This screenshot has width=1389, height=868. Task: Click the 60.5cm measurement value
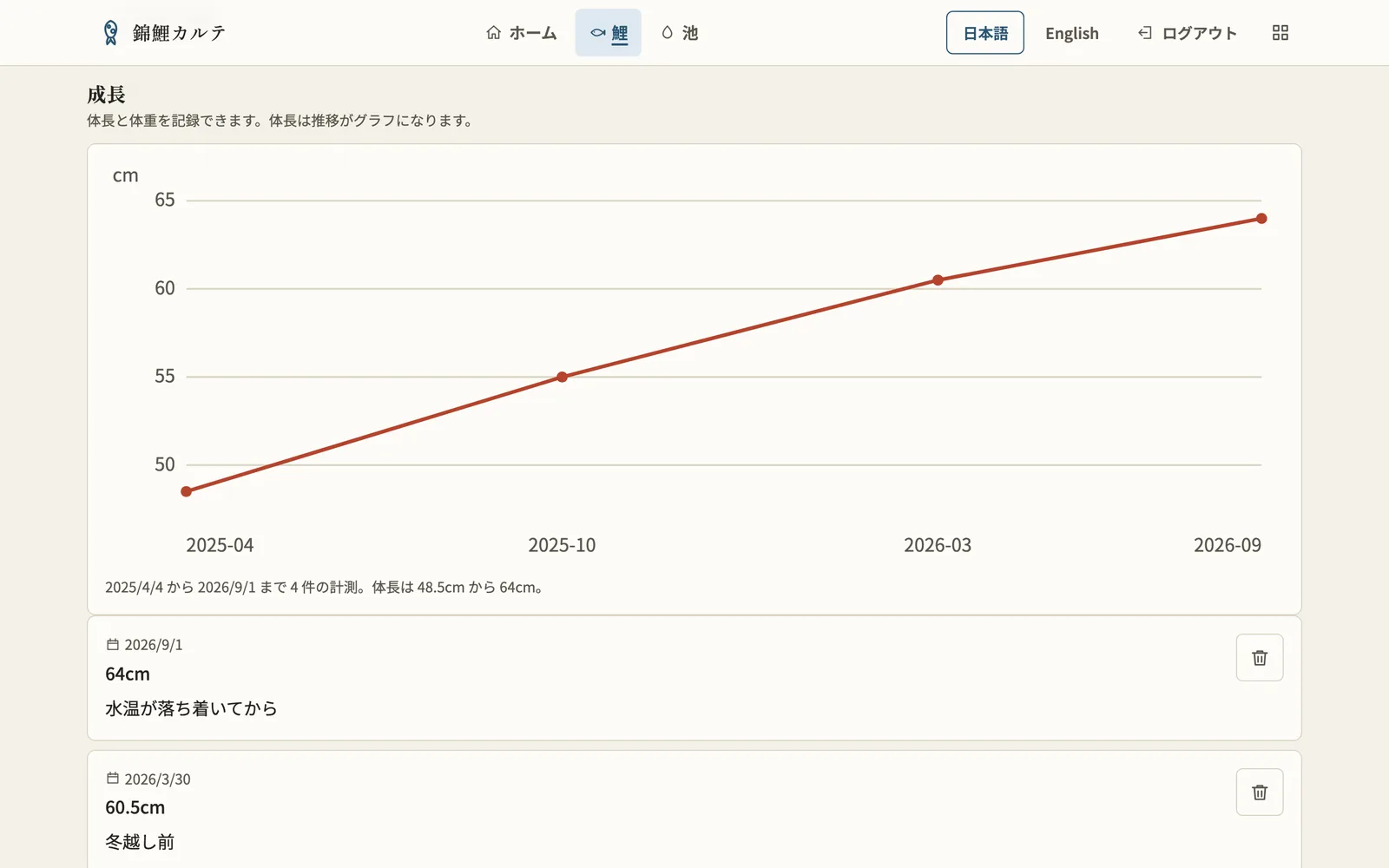135,808
